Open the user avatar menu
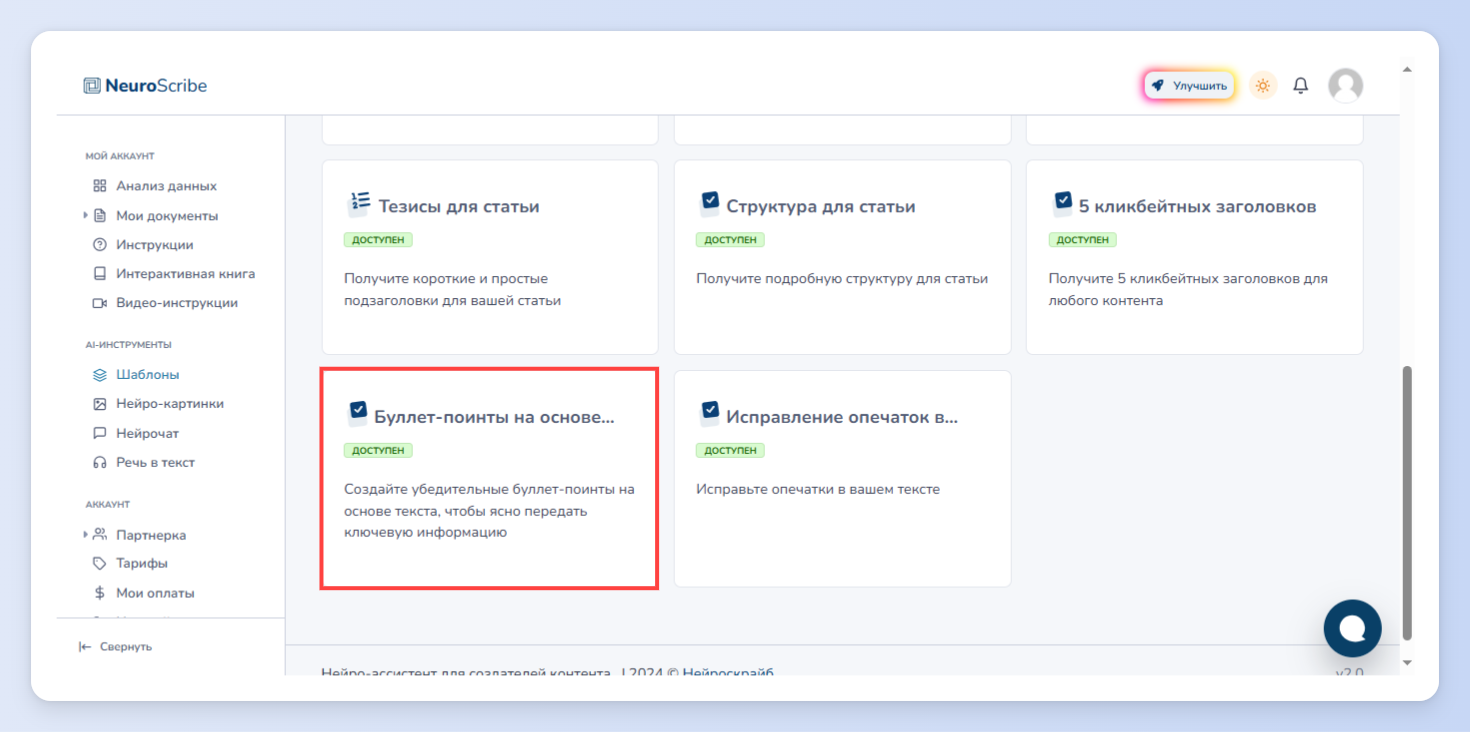This screenshot has width=1470, height=732. pos(1346,86)
